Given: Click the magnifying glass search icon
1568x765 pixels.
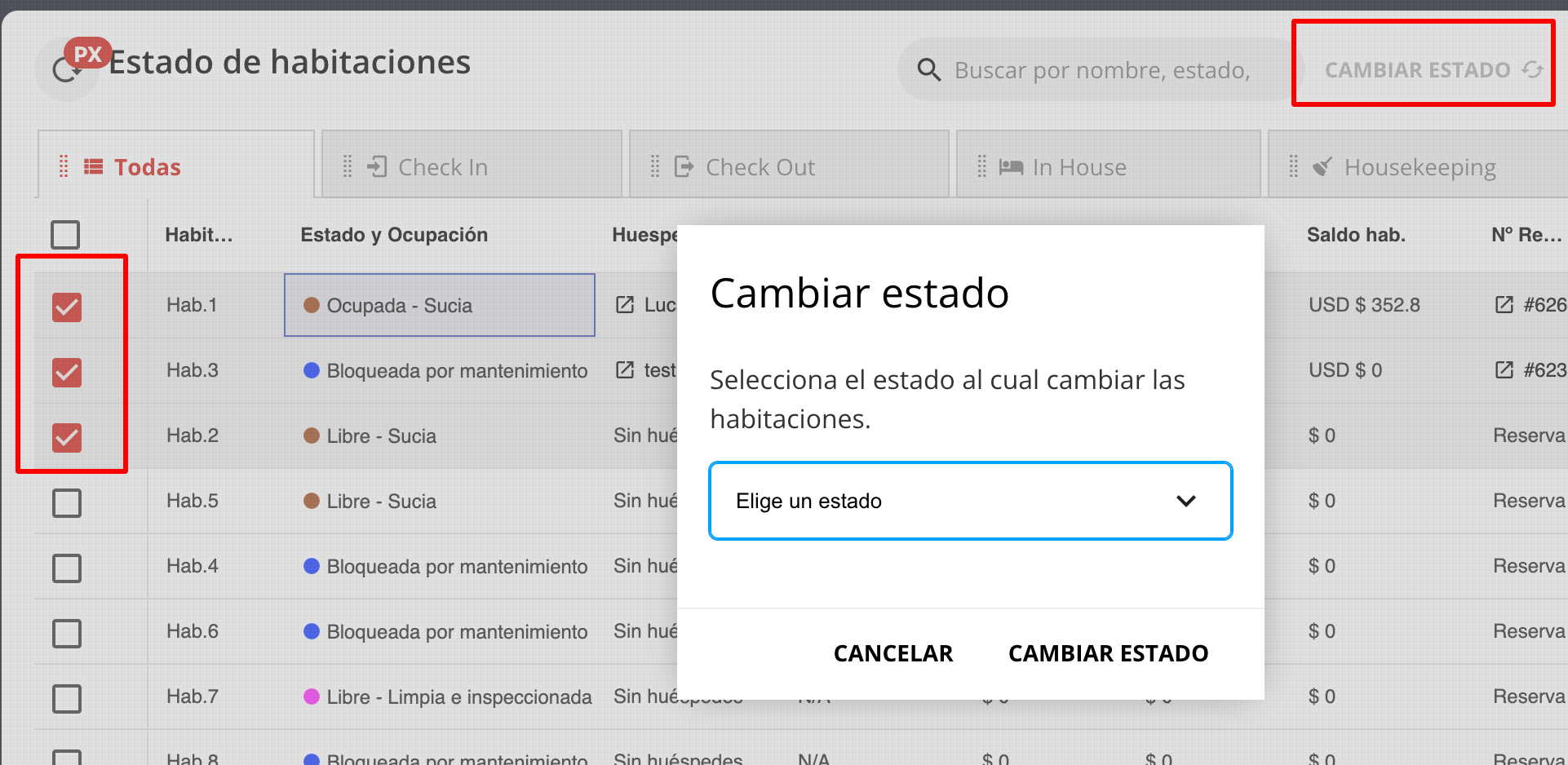Looking at the screenshot, I should [x=929, y=70].
